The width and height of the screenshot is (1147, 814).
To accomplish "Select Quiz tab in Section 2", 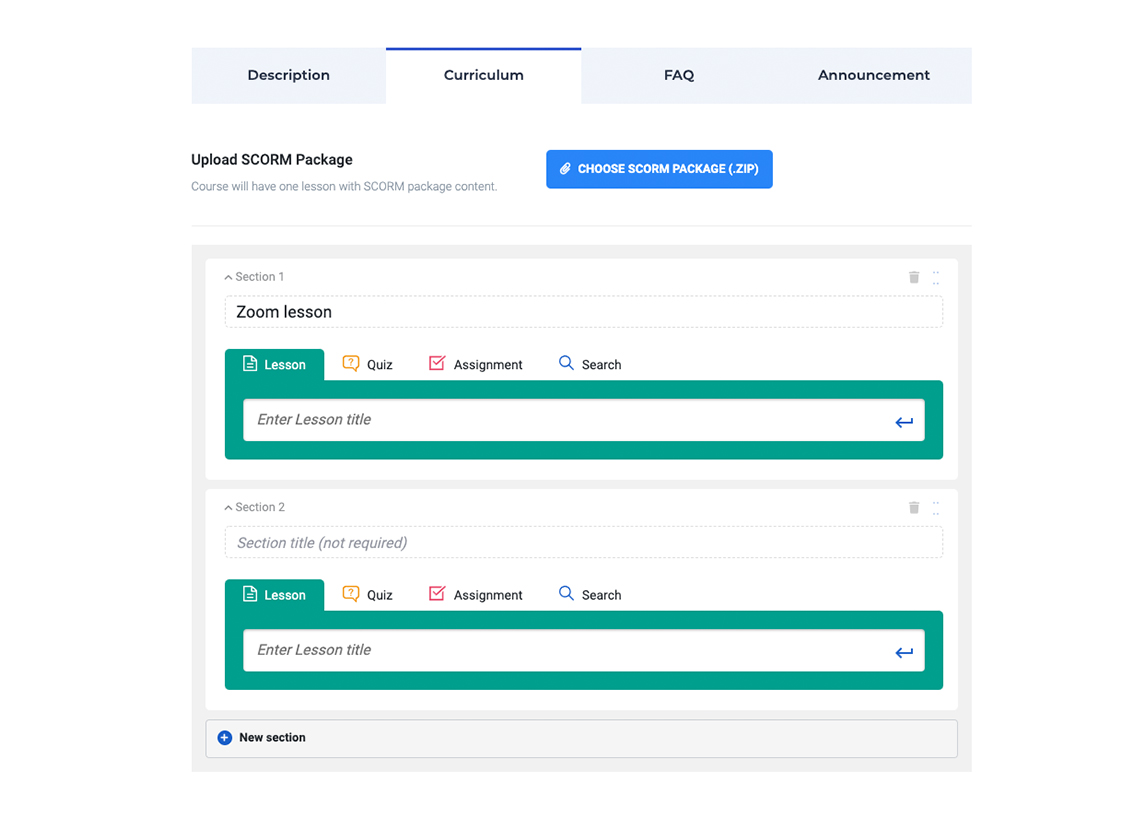I will click(x=367, y=595).
